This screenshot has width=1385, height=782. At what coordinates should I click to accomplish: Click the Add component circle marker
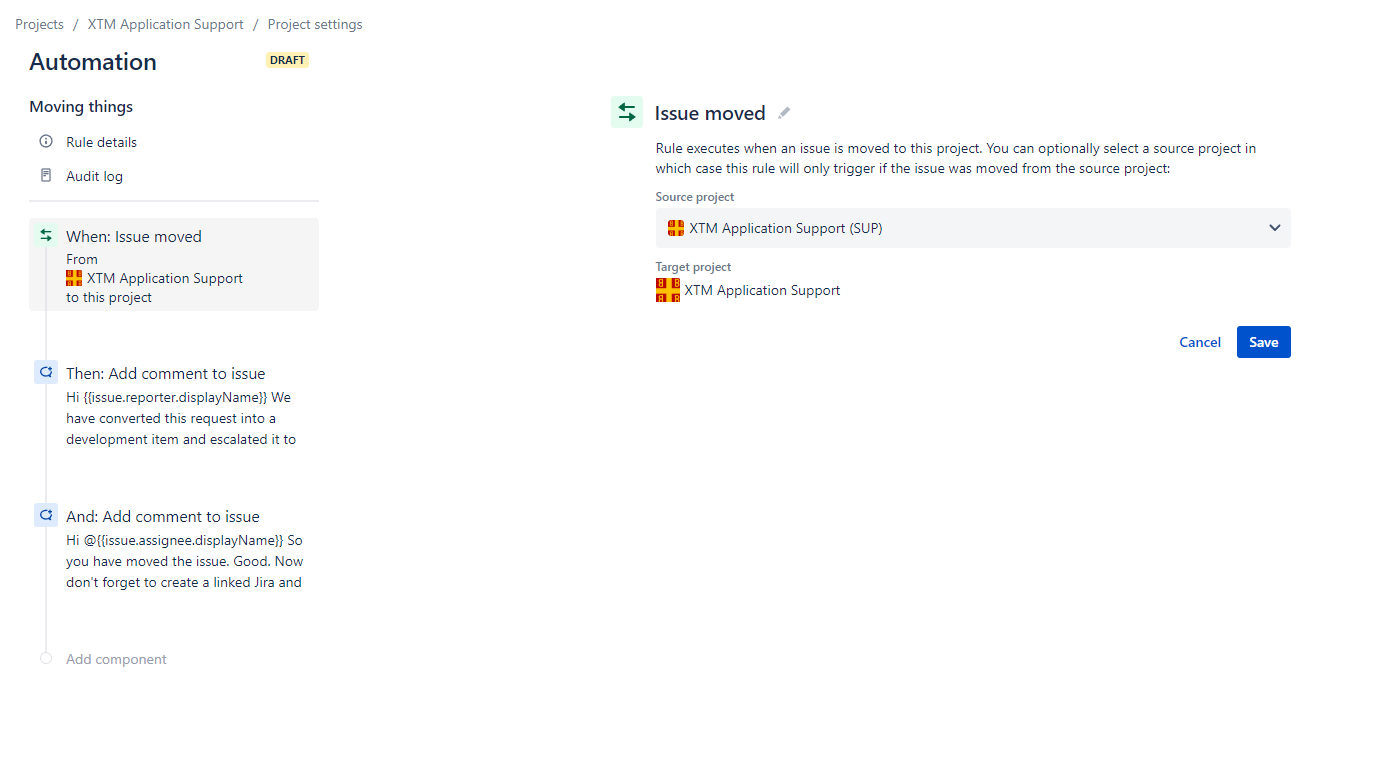pos(45,658)
